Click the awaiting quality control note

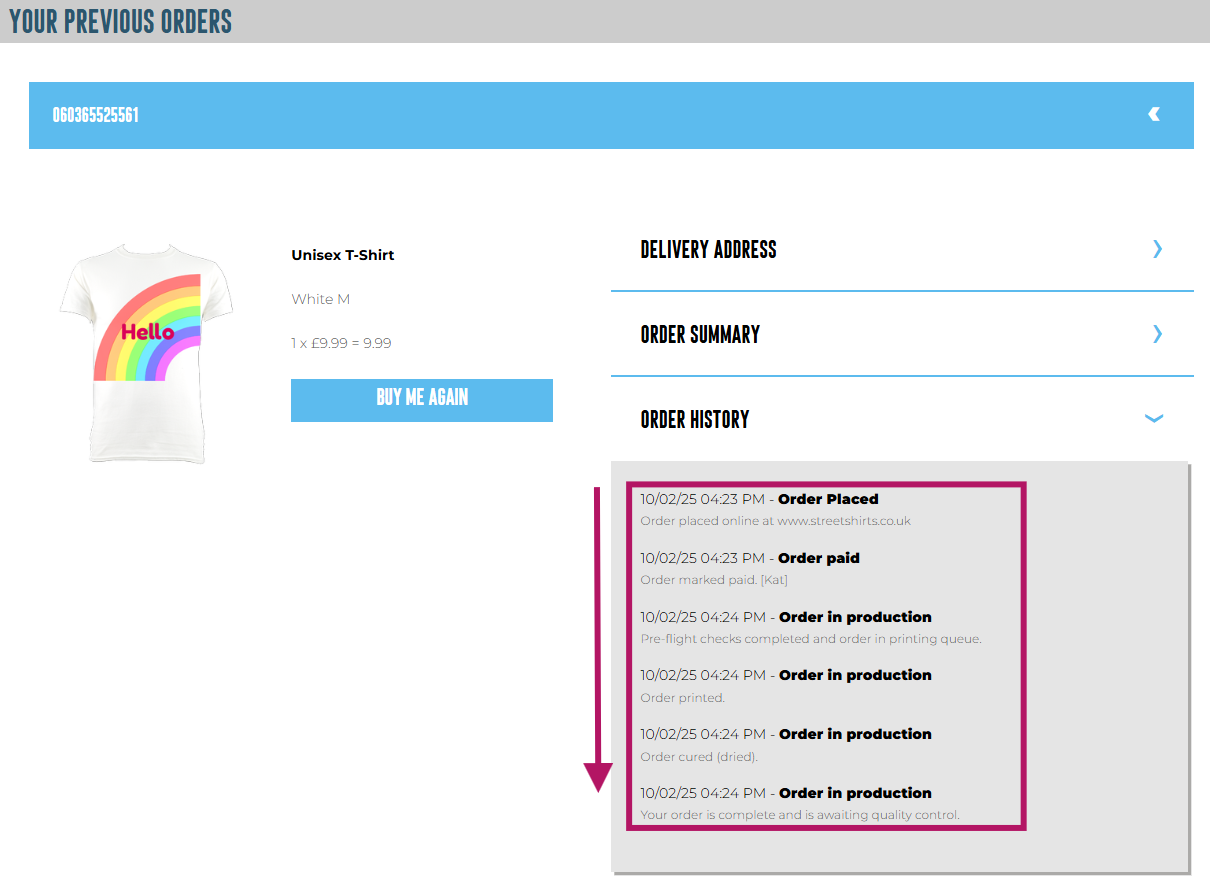pyautogui.click(x=799, y=815)
